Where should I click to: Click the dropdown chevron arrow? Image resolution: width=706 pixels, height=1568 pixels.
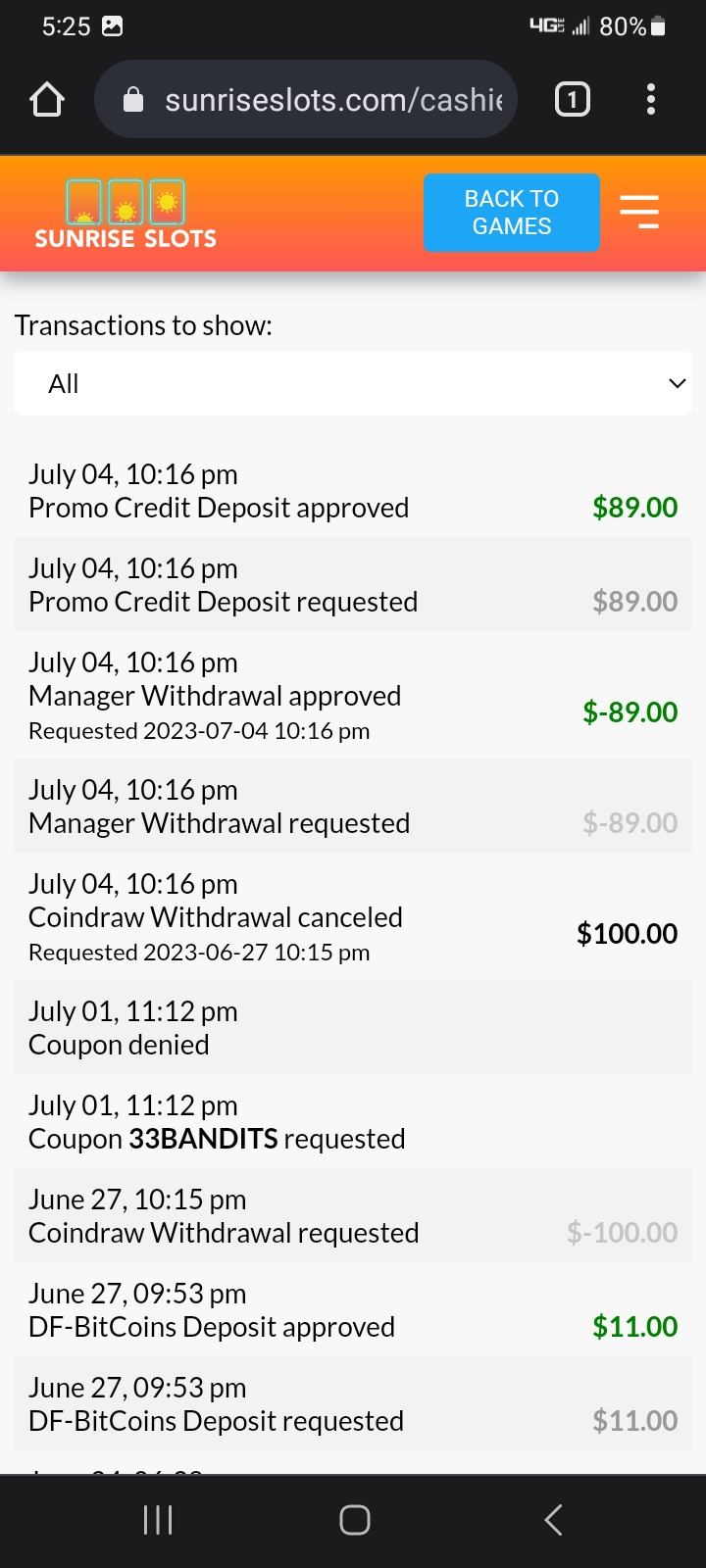pyautogui.click(x=677, y=383)
